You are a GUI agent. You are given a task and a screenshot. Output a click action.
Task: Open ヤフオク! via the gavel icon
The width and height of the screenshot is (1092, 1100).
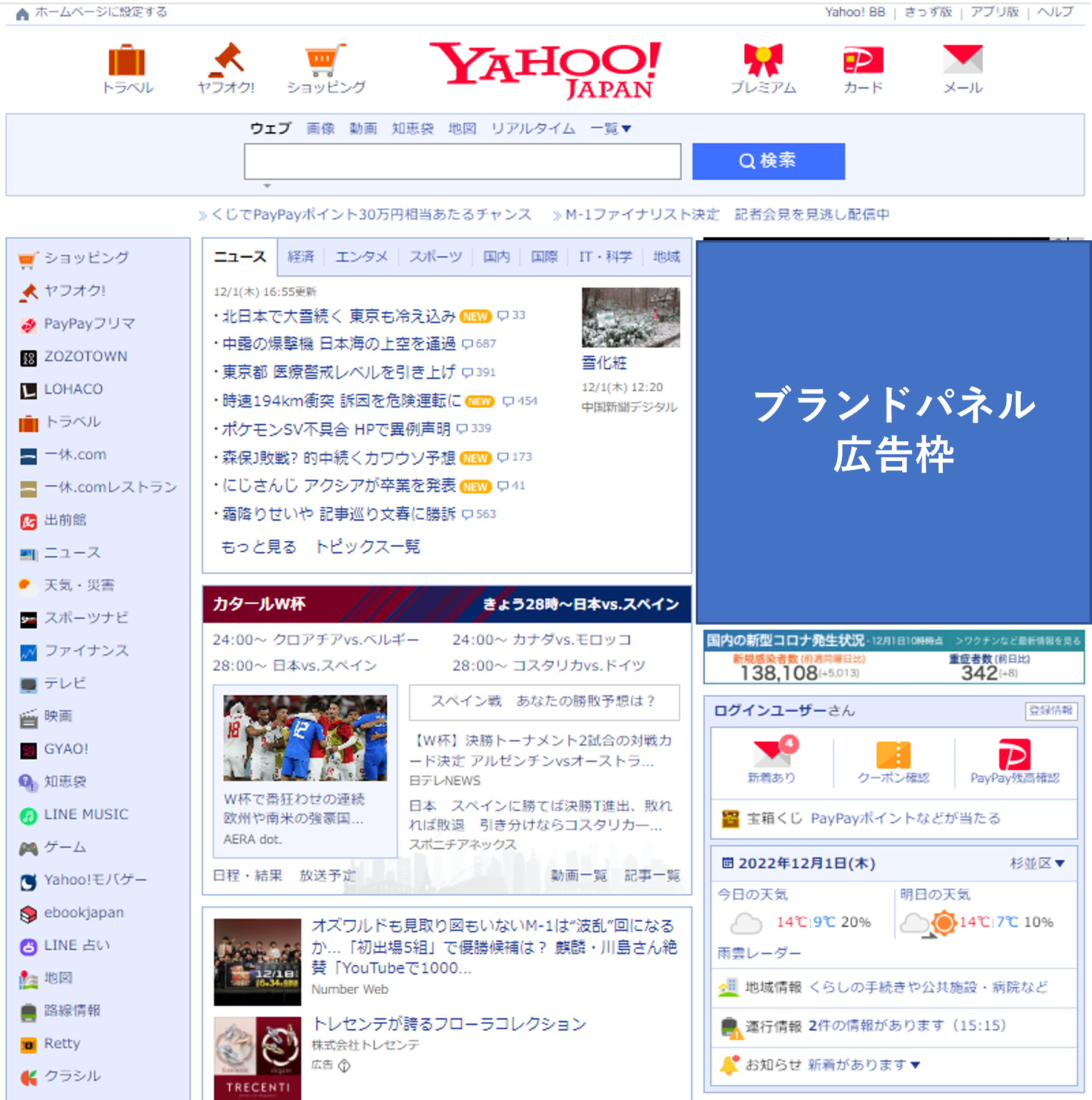pyautogui.click(x=228, y=61)
